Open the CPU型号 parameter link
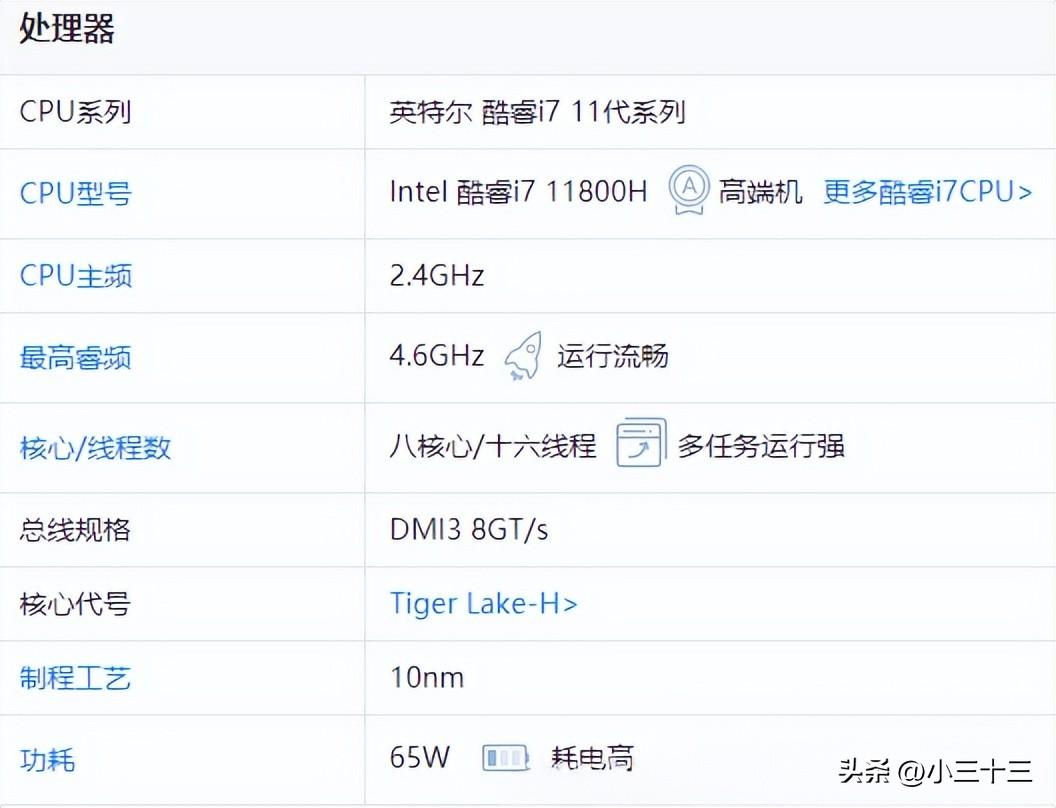 75,194
